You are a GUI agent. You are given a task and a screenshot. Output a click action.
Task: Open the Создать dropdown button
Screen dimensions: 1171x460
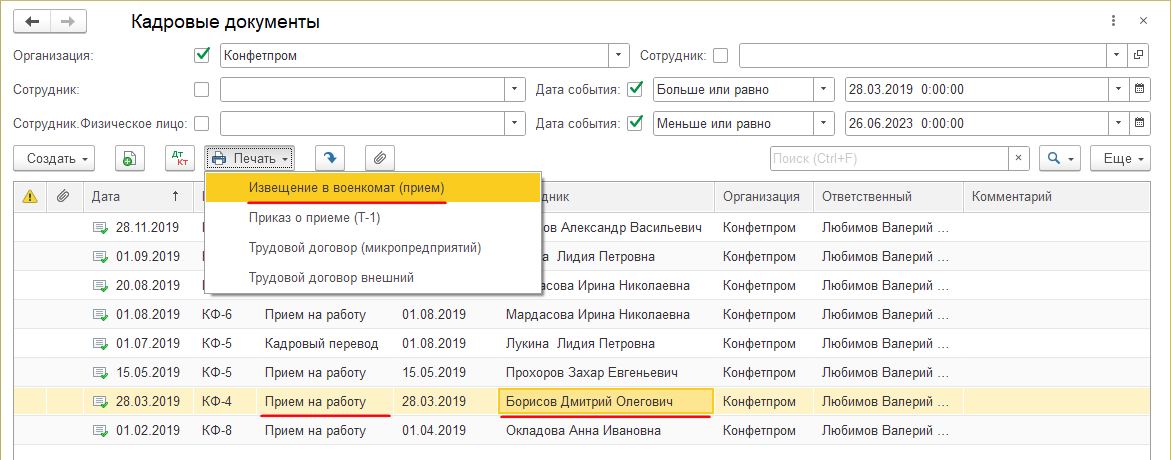(x=54, y=158)
